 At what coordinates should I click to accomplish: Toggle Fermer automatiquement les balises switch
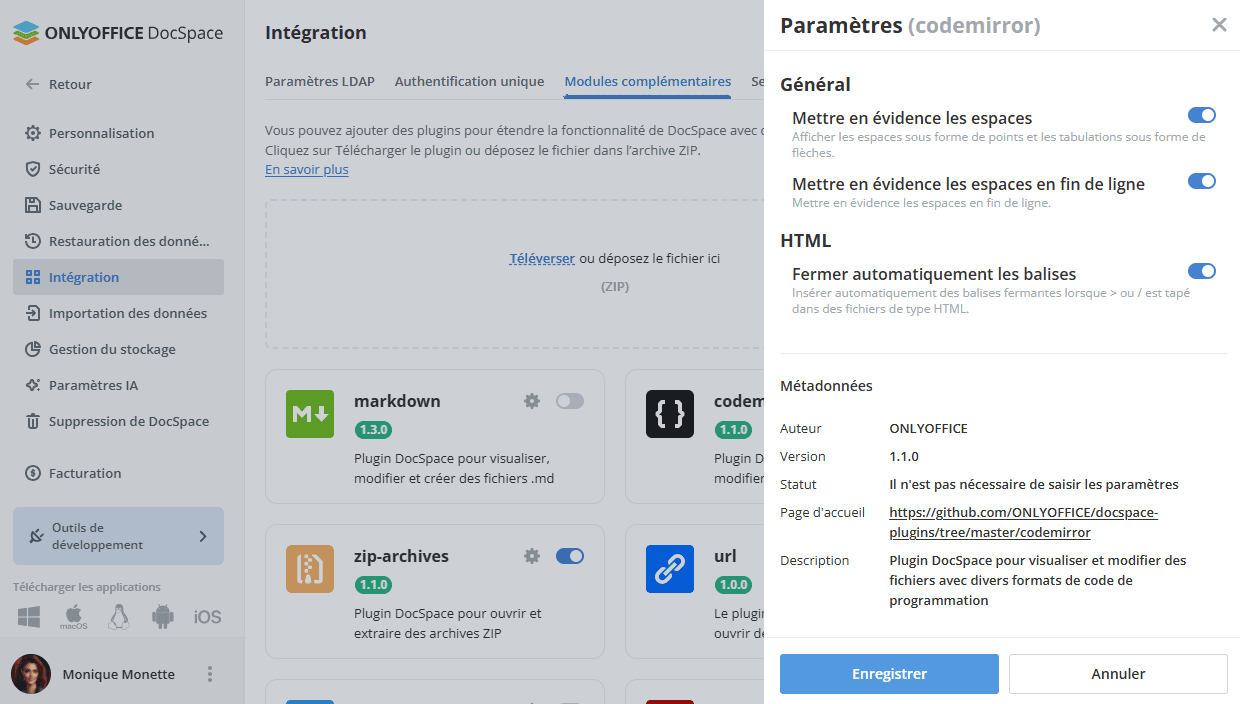(1202, 271)
